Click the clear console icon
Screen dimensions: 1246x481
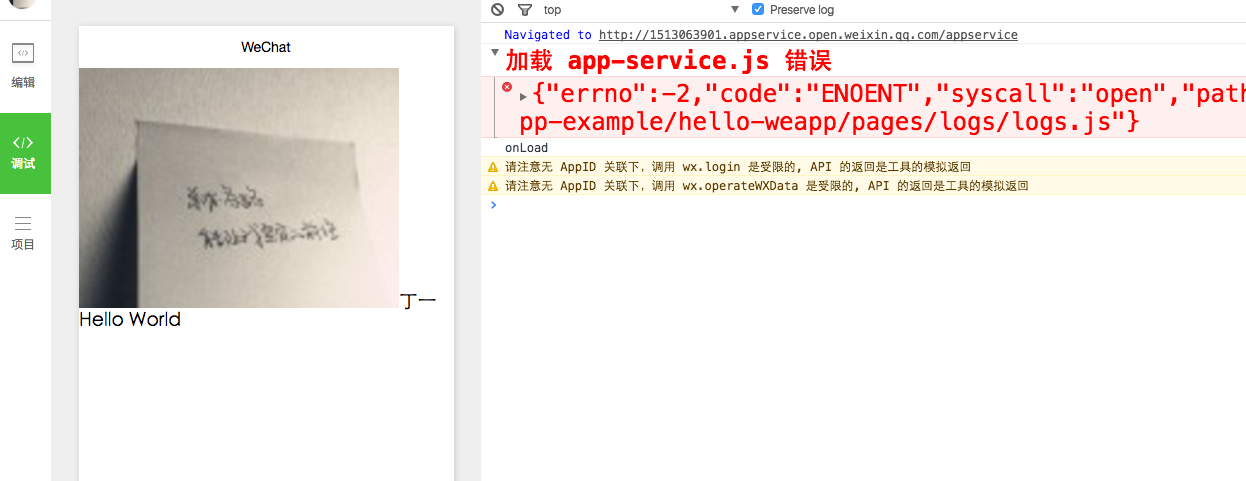(497, 10)
